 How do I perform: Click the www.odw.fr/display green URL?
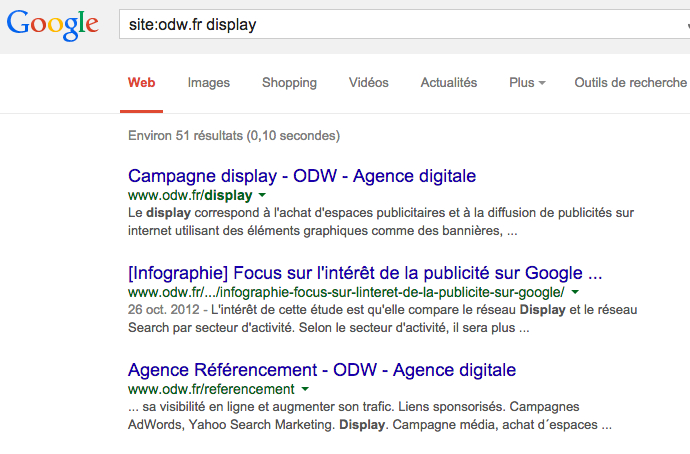(190, 195)
